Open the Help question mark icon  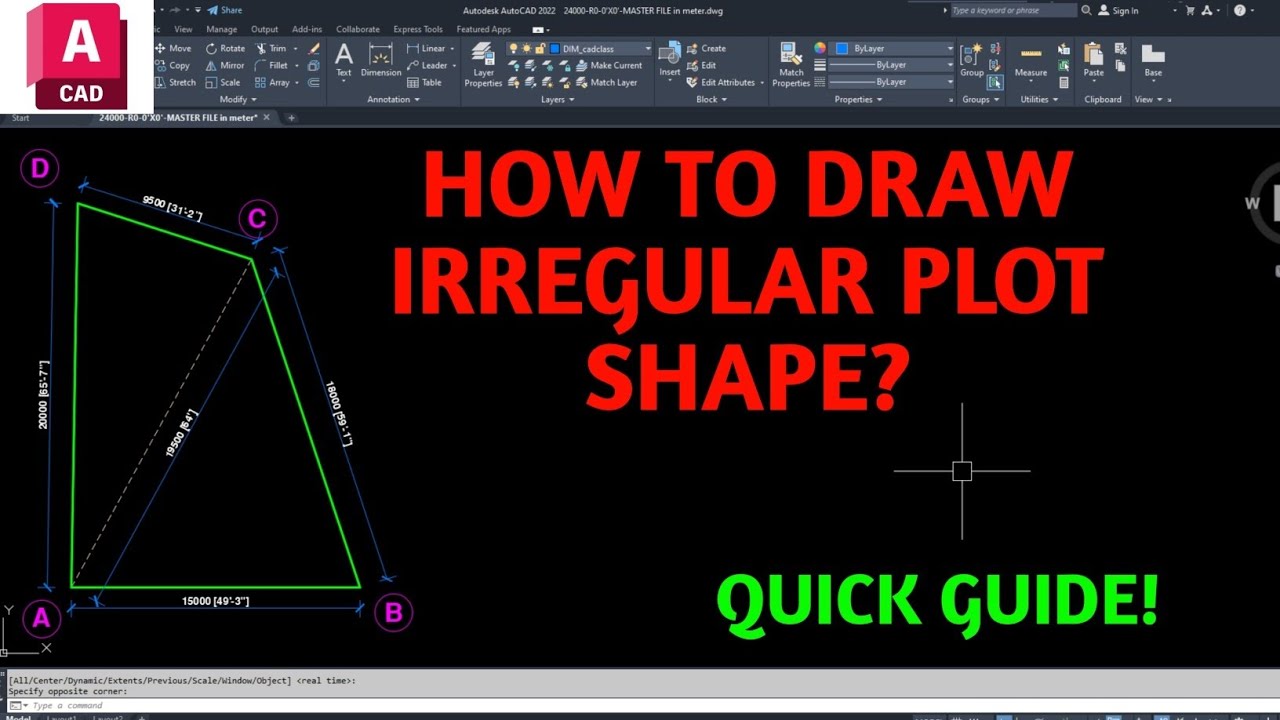pyautogui.click(x=1240, y=10)
